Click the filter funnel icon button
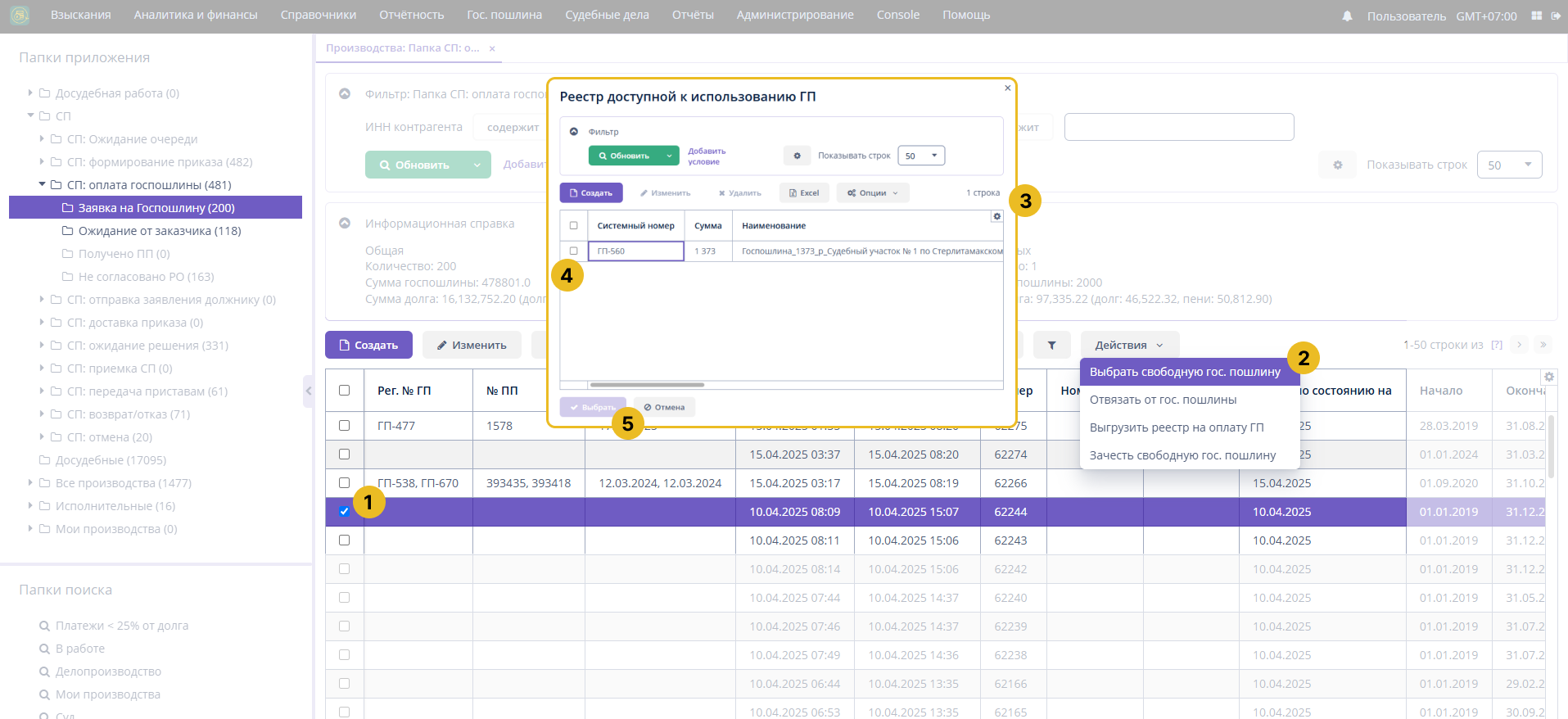1568x719 pixels. (x=1051, y=346)
